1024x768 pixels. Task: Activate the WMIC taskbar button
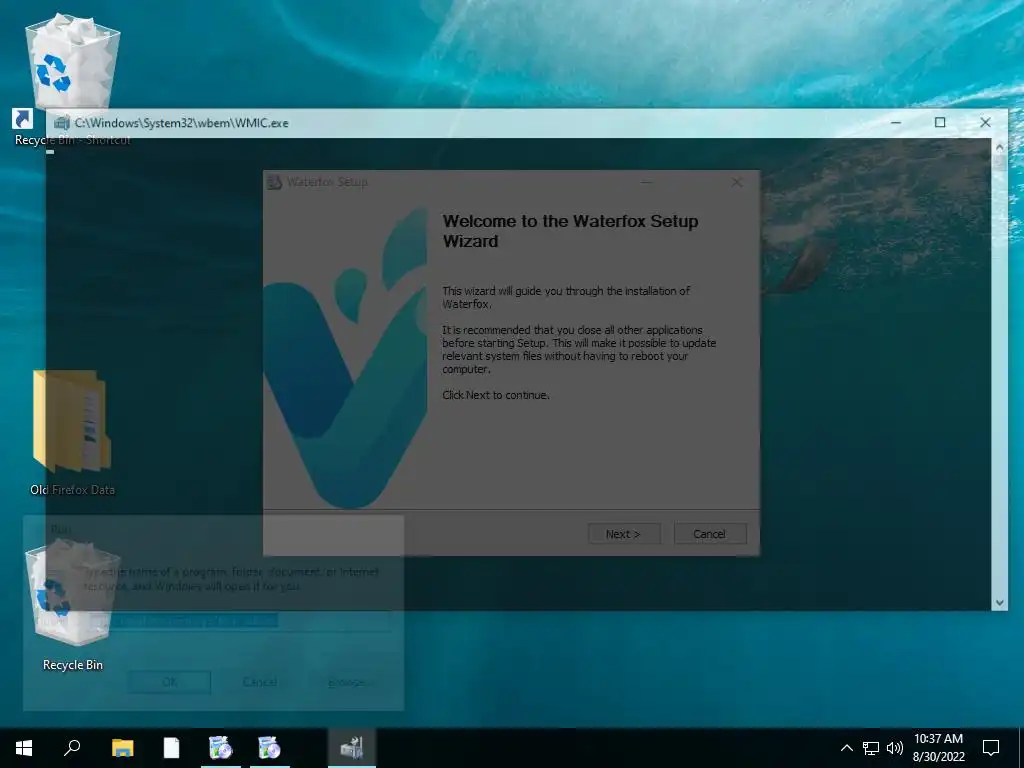[x=351, y=748]
